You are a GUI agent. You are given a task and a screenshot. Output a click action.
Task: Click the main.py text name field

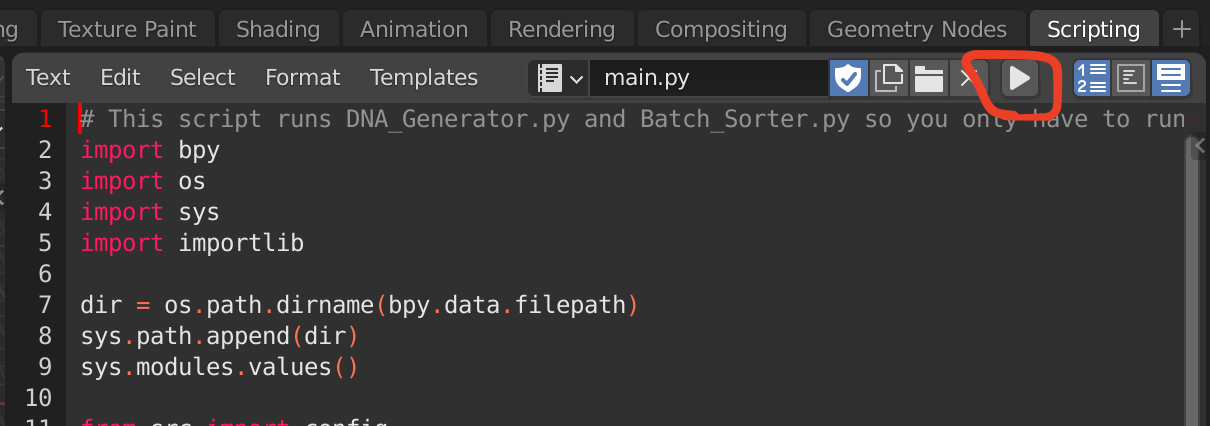click(709, 78)
